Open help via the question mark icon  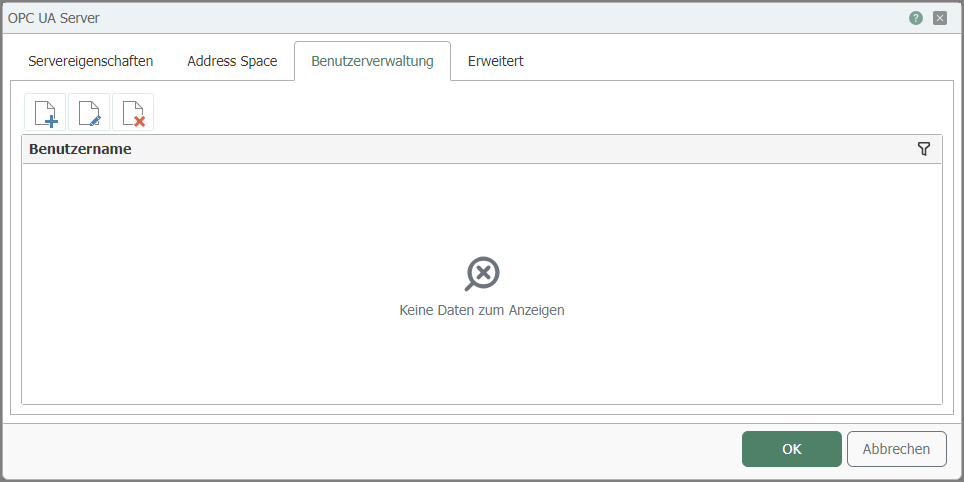(916, 18)
